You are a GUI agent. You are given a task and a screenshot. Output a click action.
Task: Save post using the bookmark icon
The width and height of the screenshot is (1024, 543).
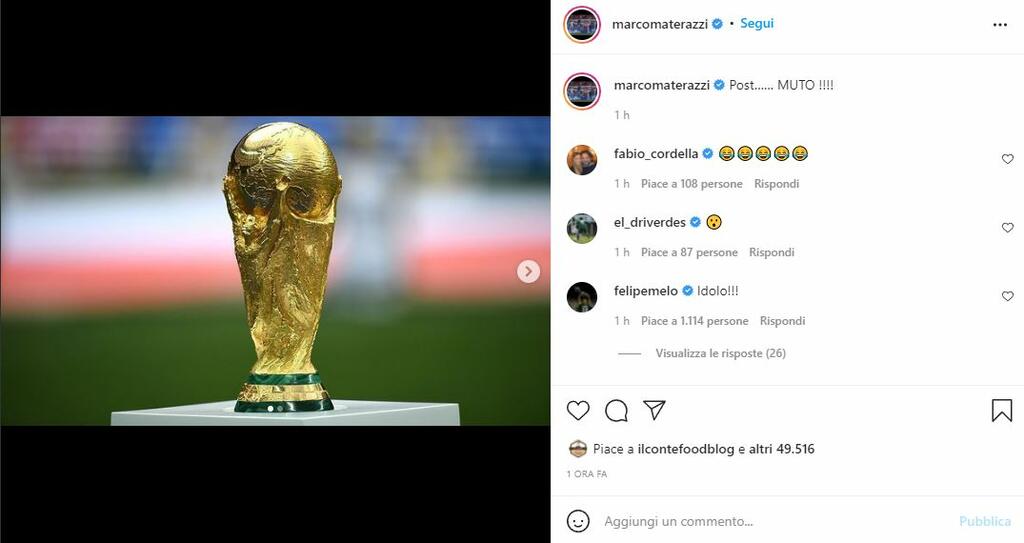pos(1001,410)
